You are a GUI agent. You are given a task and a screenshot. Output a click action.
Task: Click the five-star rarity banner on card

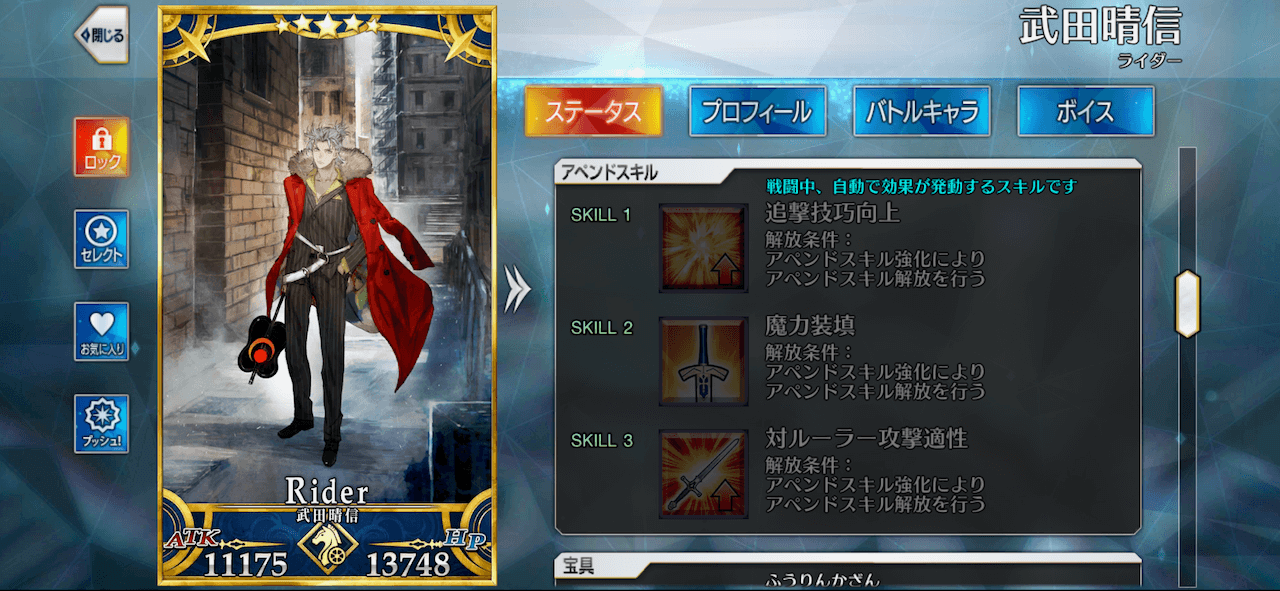coord(327,23)
